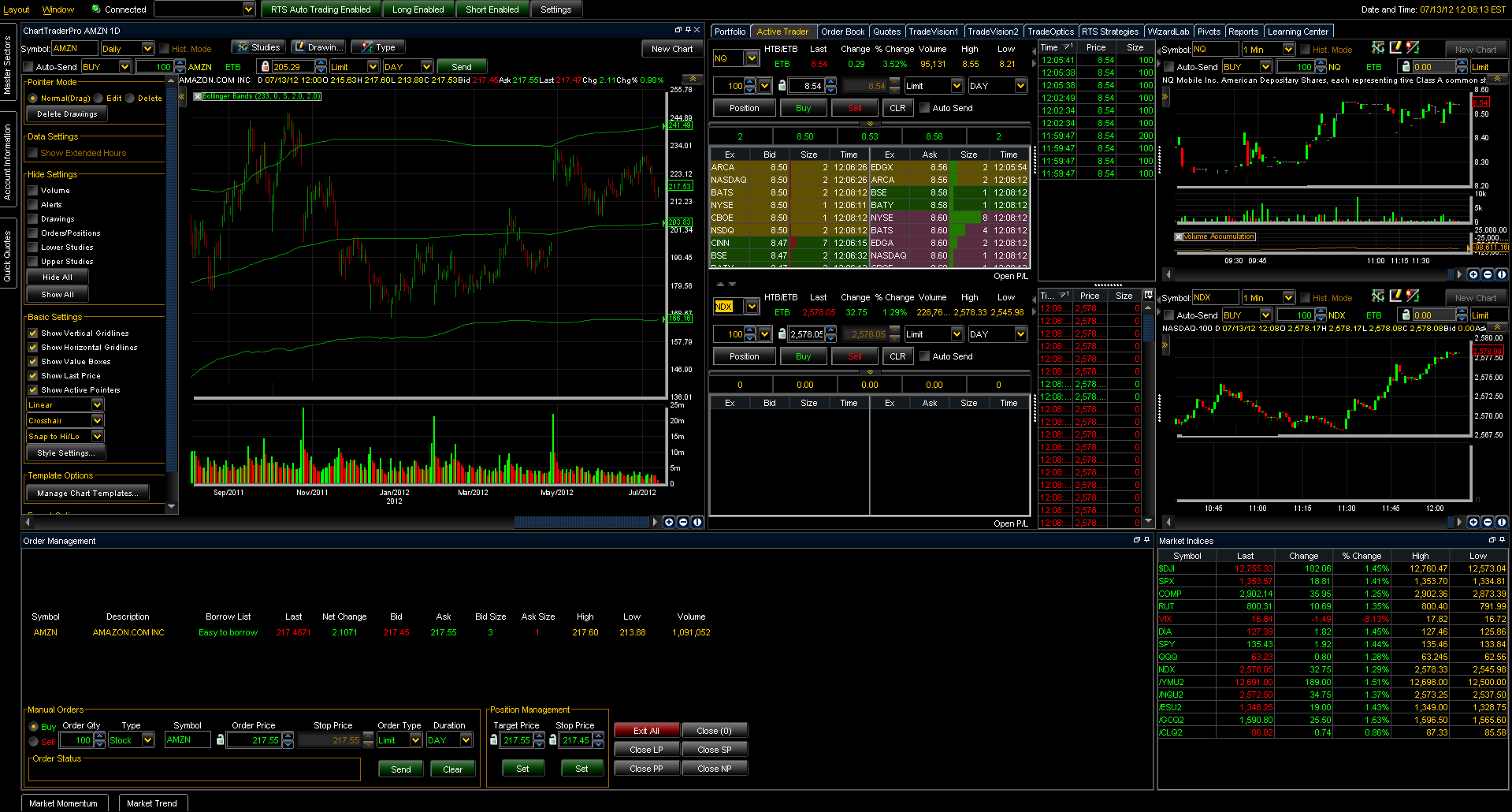1512x812 pixels.
Task: Open Studies icon on the NQ chart
Action: pos(1378,49)
